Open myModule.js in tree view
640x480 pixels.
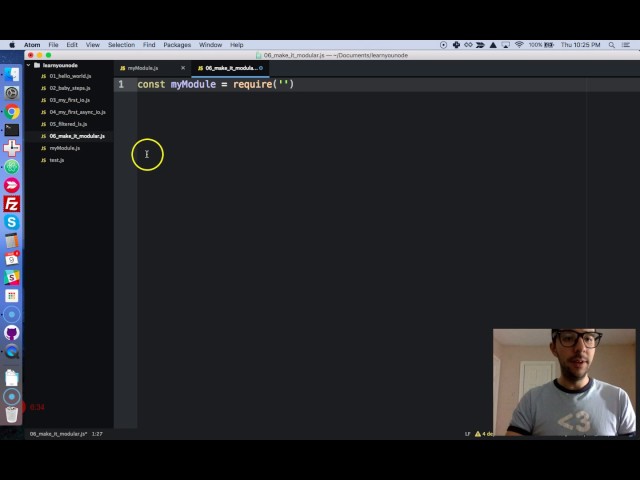click(64, 148)
